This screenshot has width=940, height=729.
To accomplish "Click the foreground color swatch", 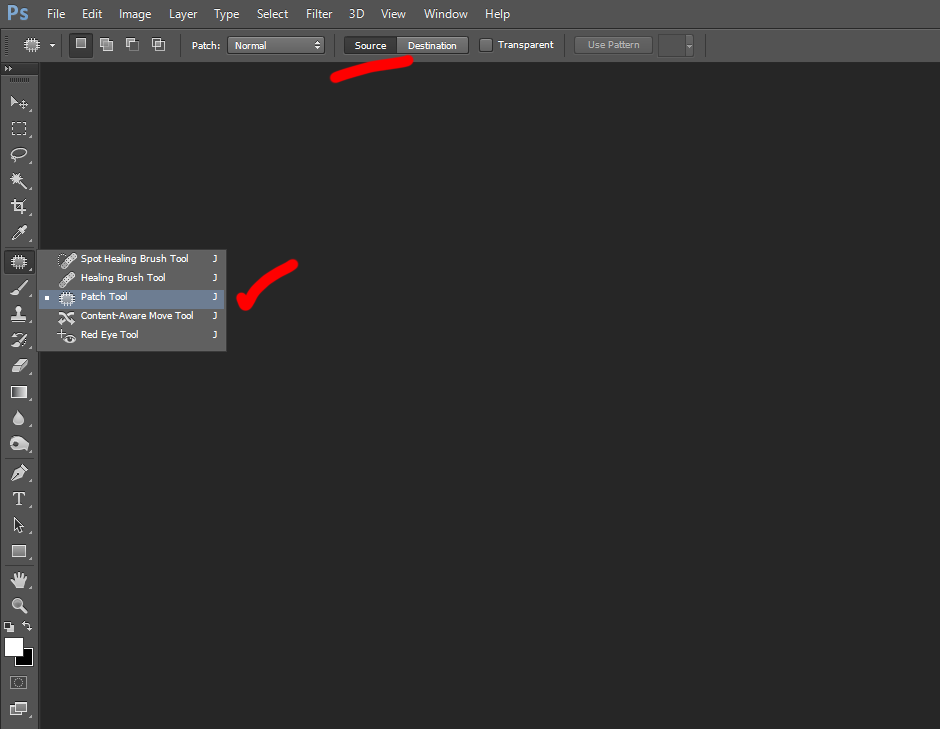I will (x=12, y=646).
